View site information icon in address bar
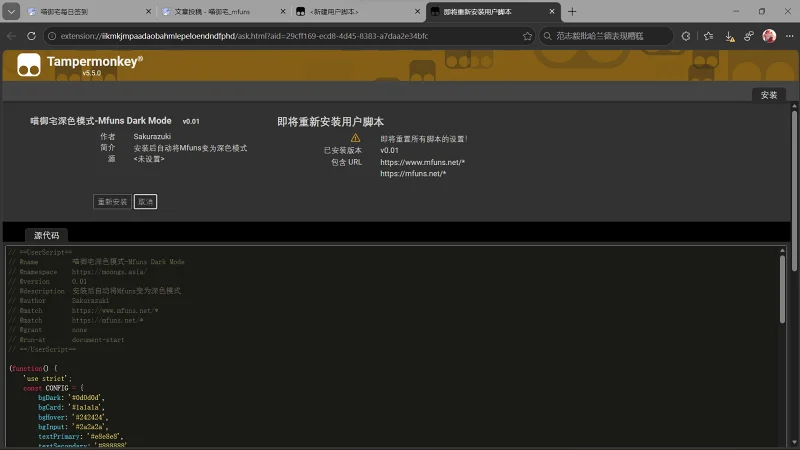This screenshot has height=450, width=800. (52, 36)
